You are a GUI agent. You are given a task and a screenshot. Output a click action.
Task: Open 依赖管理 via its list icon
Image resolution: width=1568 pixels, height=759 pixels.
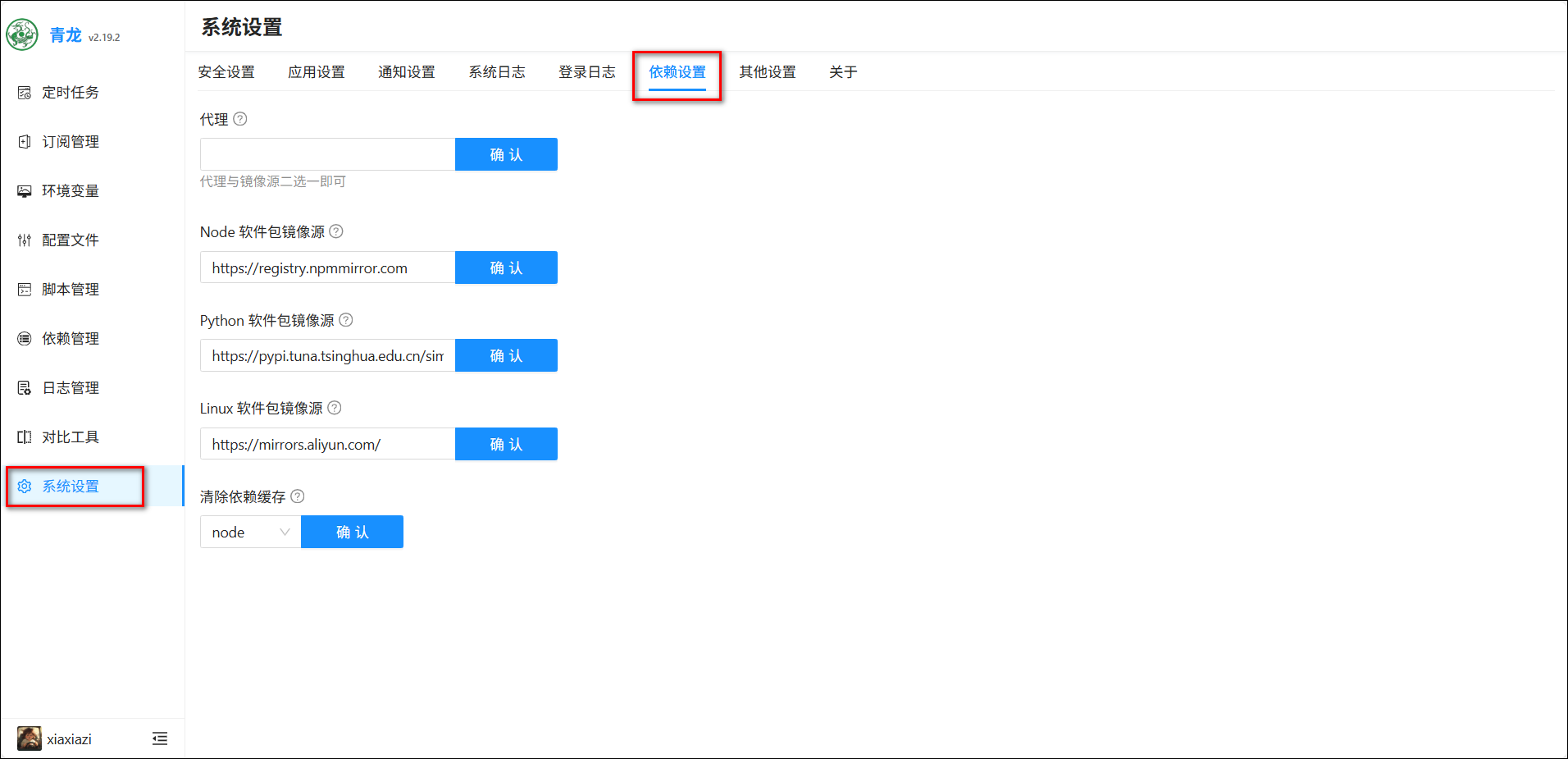tap(25, 339)
